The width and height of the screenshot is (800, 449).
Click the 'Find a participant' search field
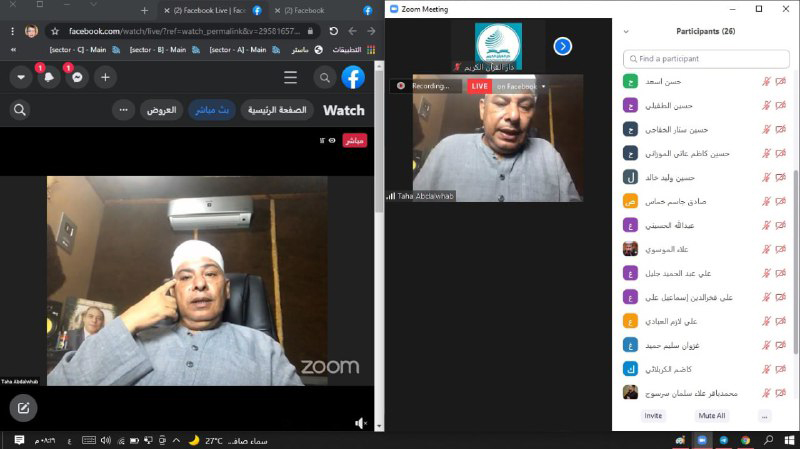[x=706, y=59]
